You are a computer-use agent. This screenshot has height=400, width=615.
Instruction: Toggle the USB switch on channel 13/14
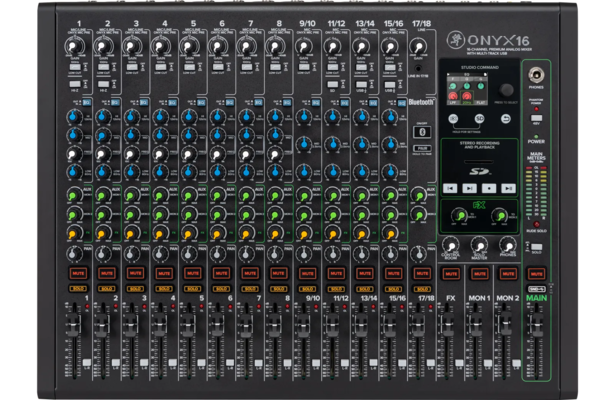coord(361,84)
